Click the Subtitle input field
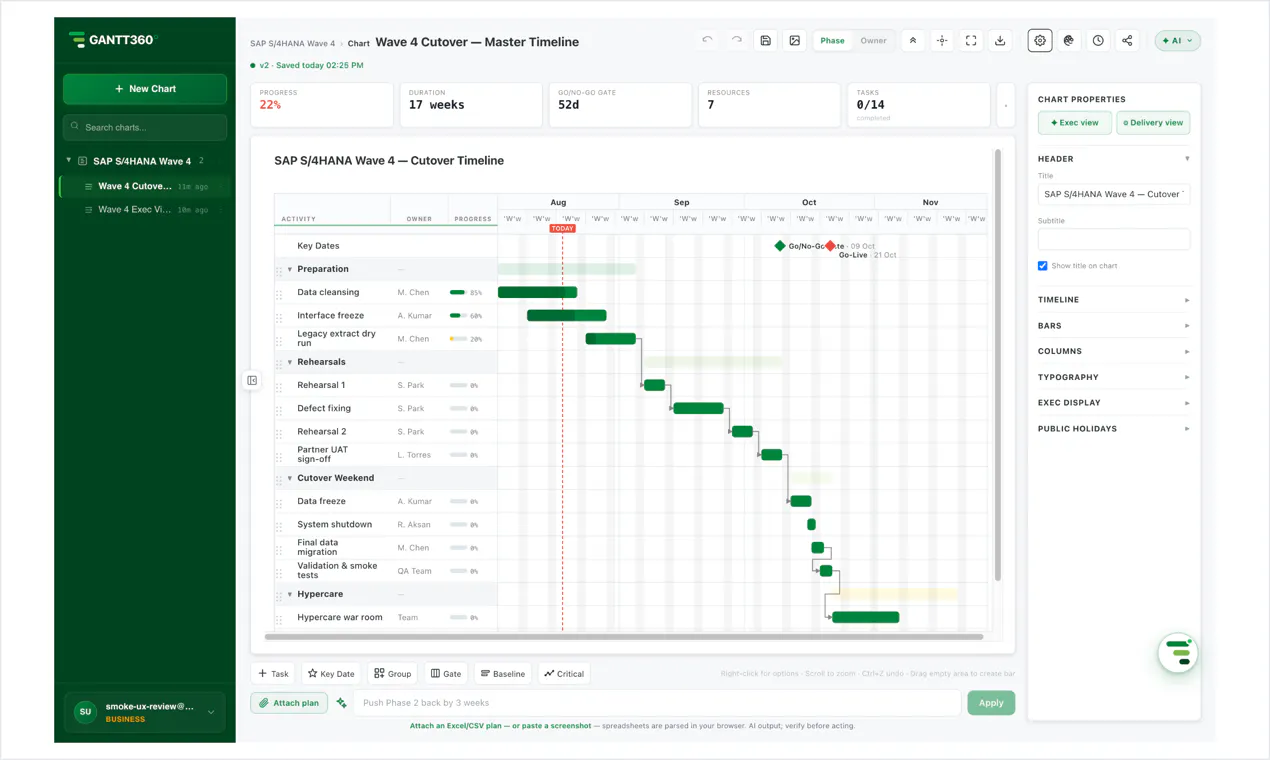Viewport: 1270px width, 760px height. click(x=1114, y=239)
